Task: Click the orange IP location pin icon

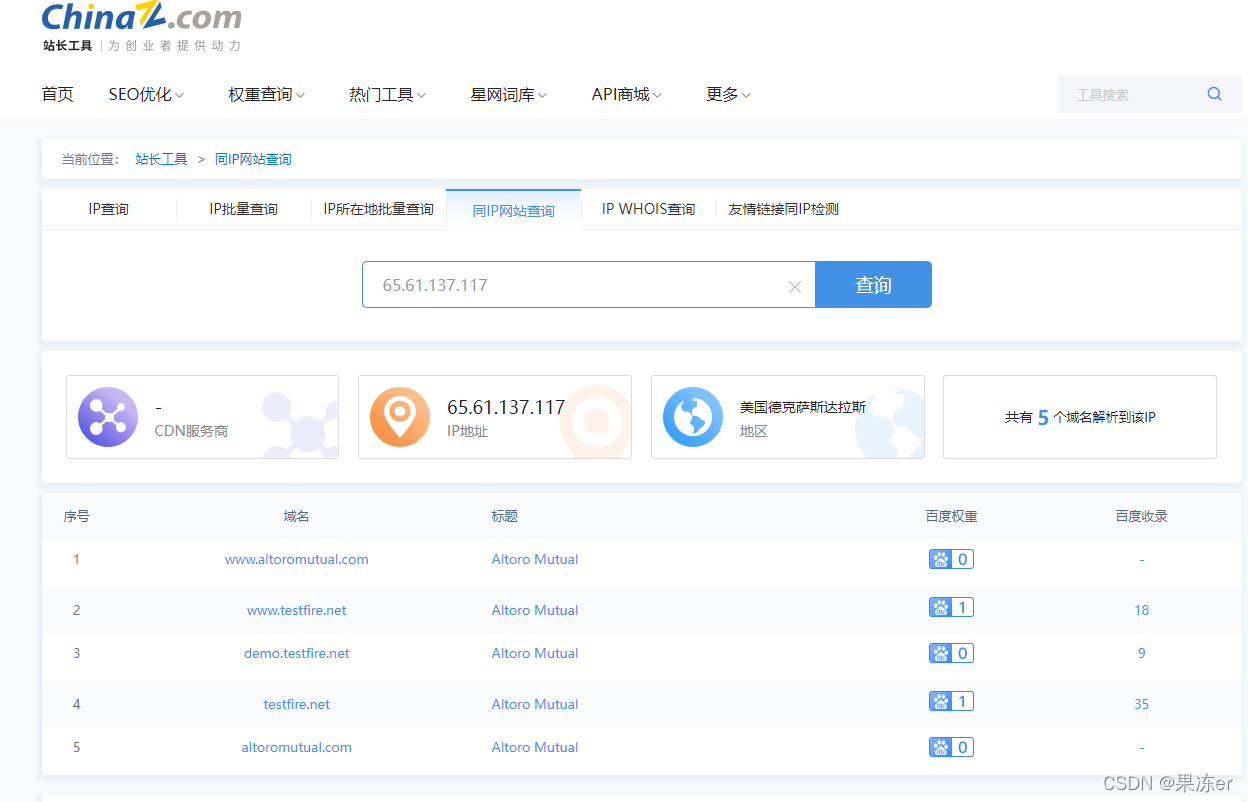Action: coord(400,417)
